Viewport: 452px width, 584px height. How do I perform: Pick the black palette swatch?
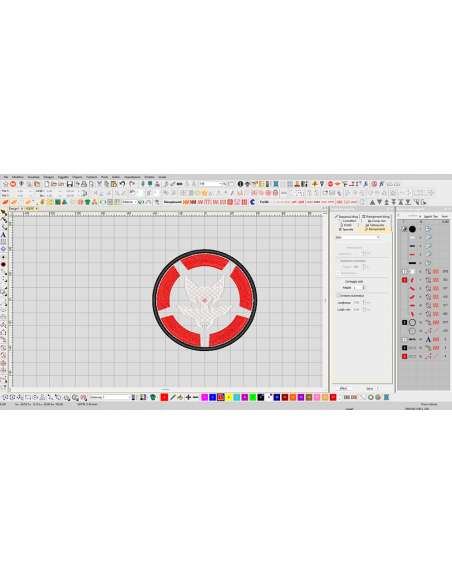[x=261, y=397]
